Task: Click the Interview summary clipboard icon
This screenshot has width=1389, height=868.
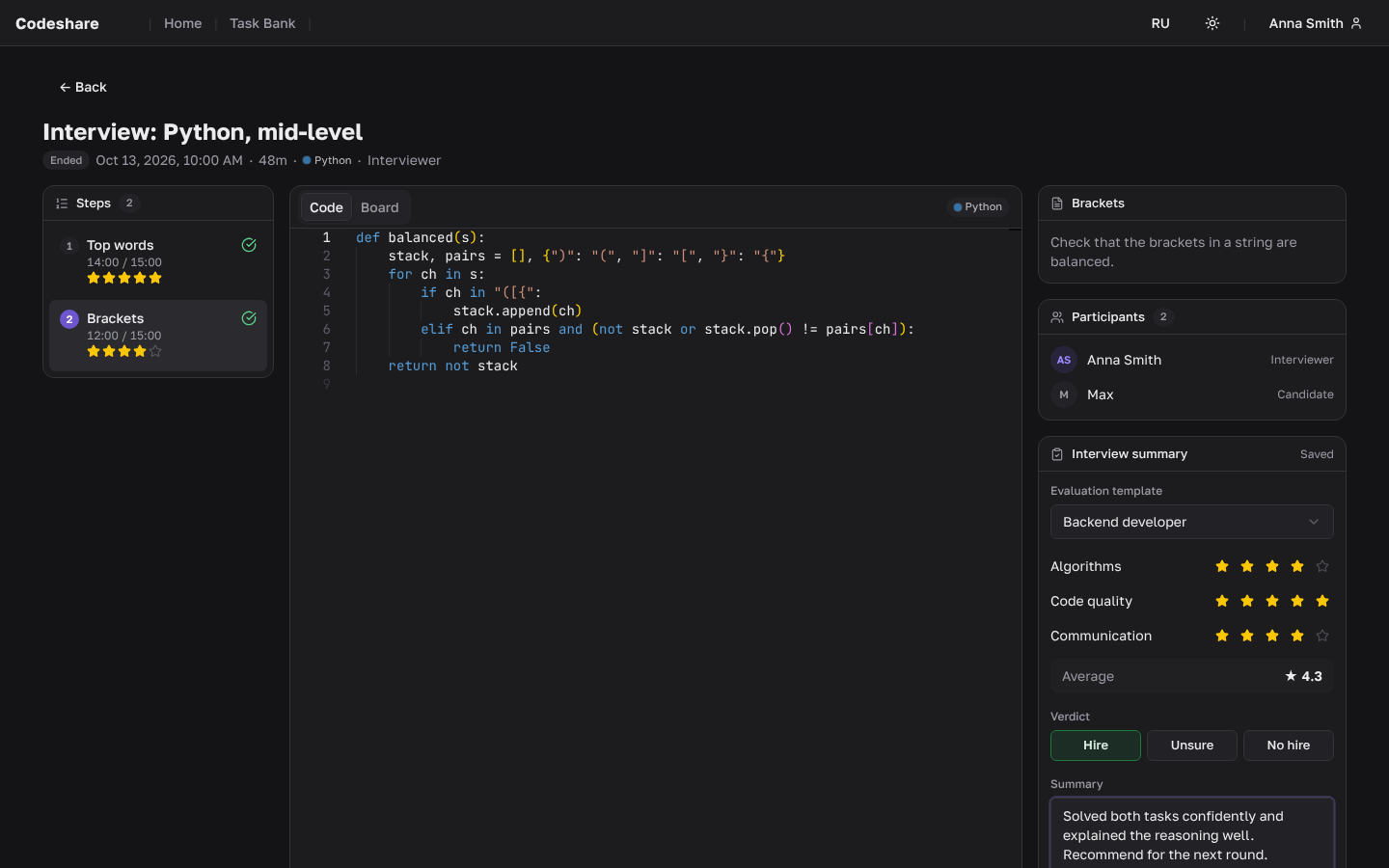Action: point(1057,454)
